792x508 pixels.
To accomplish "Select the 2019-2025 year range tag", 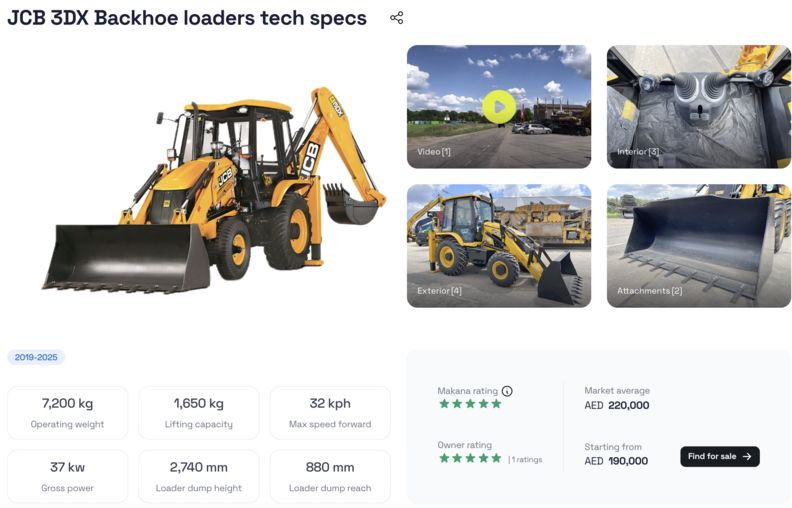I will 36,357.
